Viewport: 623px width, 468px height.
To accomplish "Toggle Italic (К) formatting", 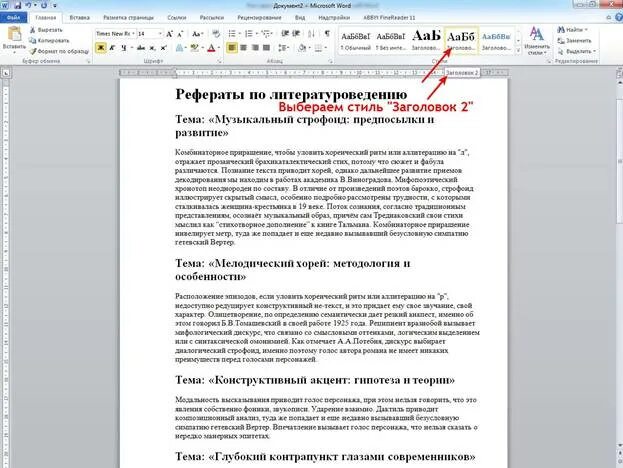I will [x=112, y=48].
